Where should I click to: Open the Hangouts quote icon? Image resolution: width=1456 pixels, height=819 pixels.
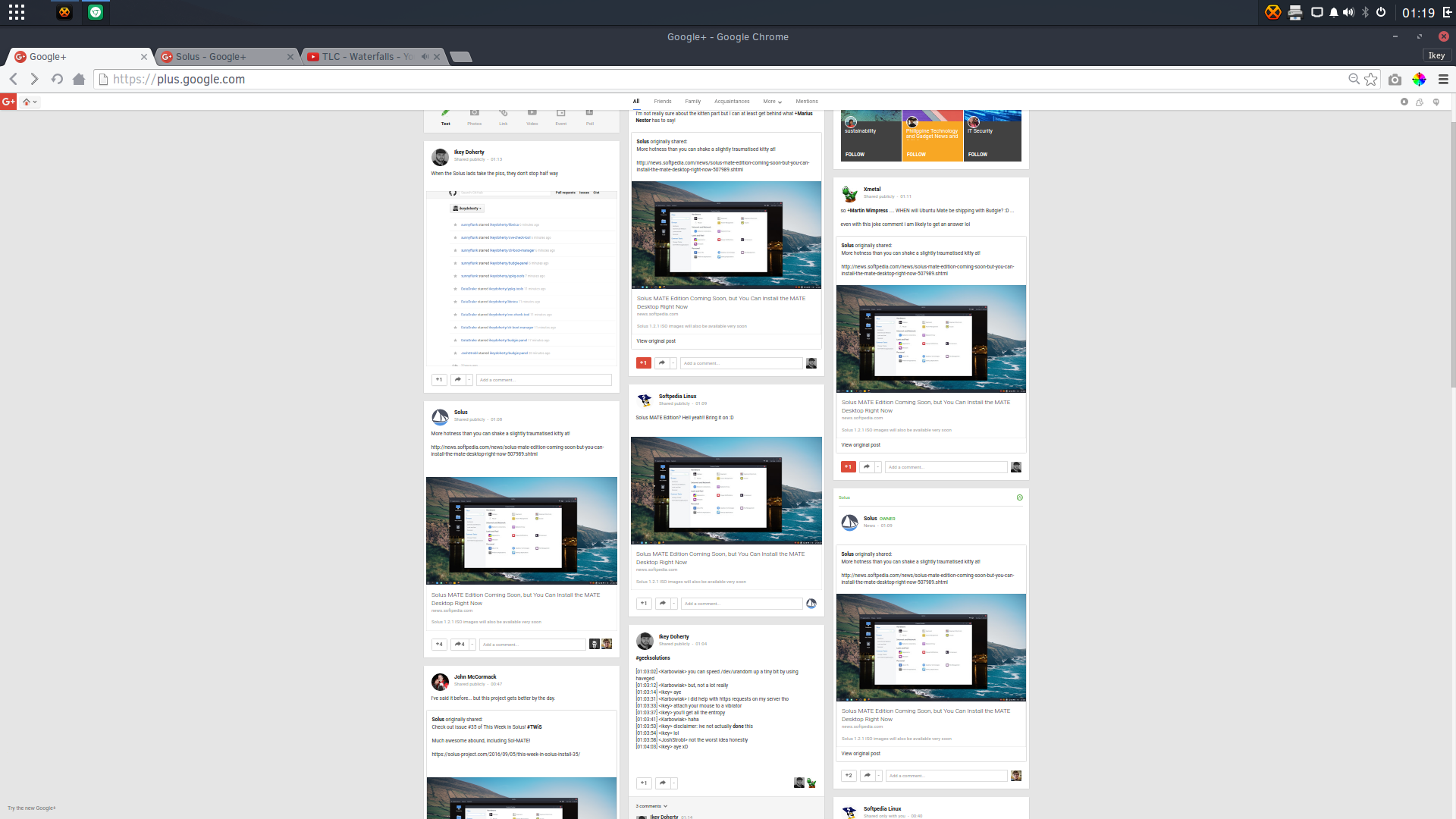pos(1436,102)
